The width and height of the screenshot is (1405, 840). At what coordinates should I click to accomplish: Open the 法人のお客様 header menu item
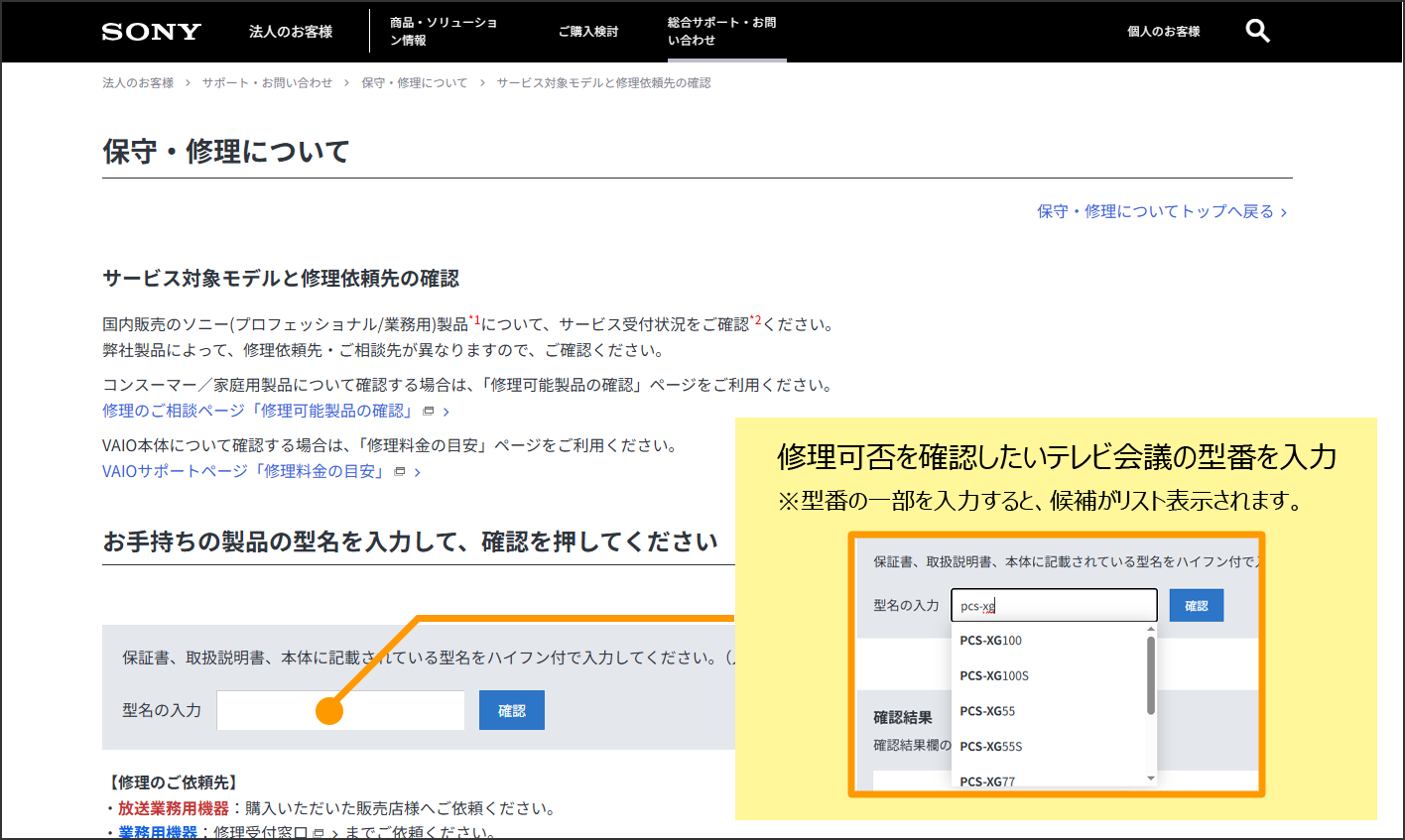coord(291,32)
